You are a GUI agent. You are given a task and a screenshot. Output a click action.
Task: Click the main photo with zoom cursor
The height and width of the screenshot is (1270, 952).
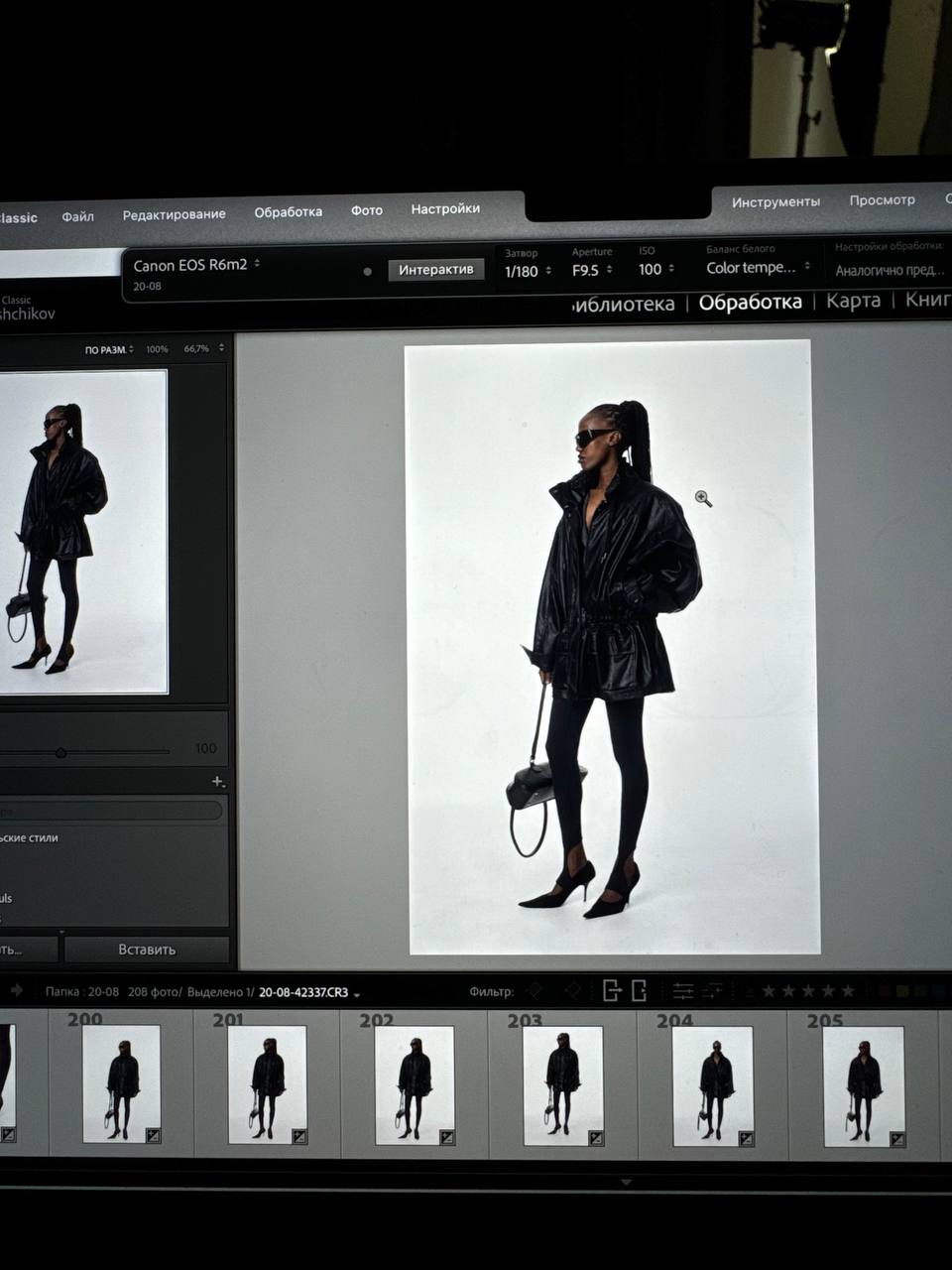tap(613, 647)
